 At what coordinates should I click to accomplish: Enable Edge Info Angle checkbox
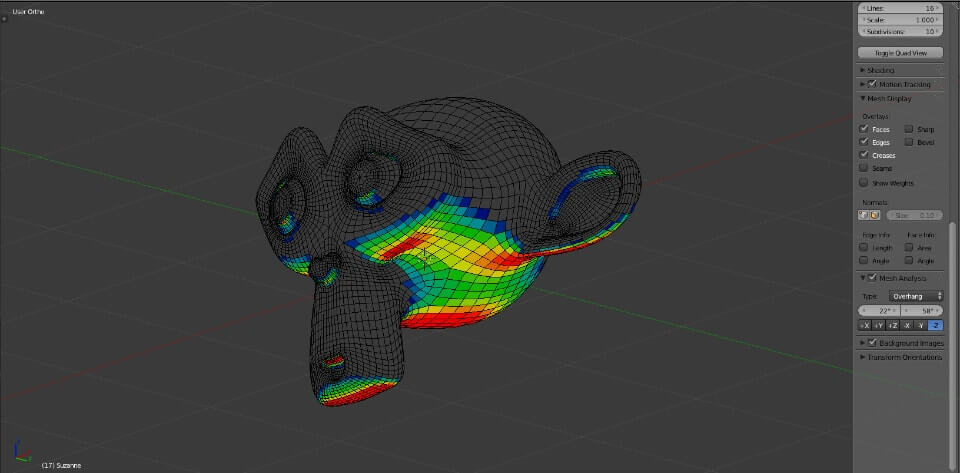(x=864, y=260)
